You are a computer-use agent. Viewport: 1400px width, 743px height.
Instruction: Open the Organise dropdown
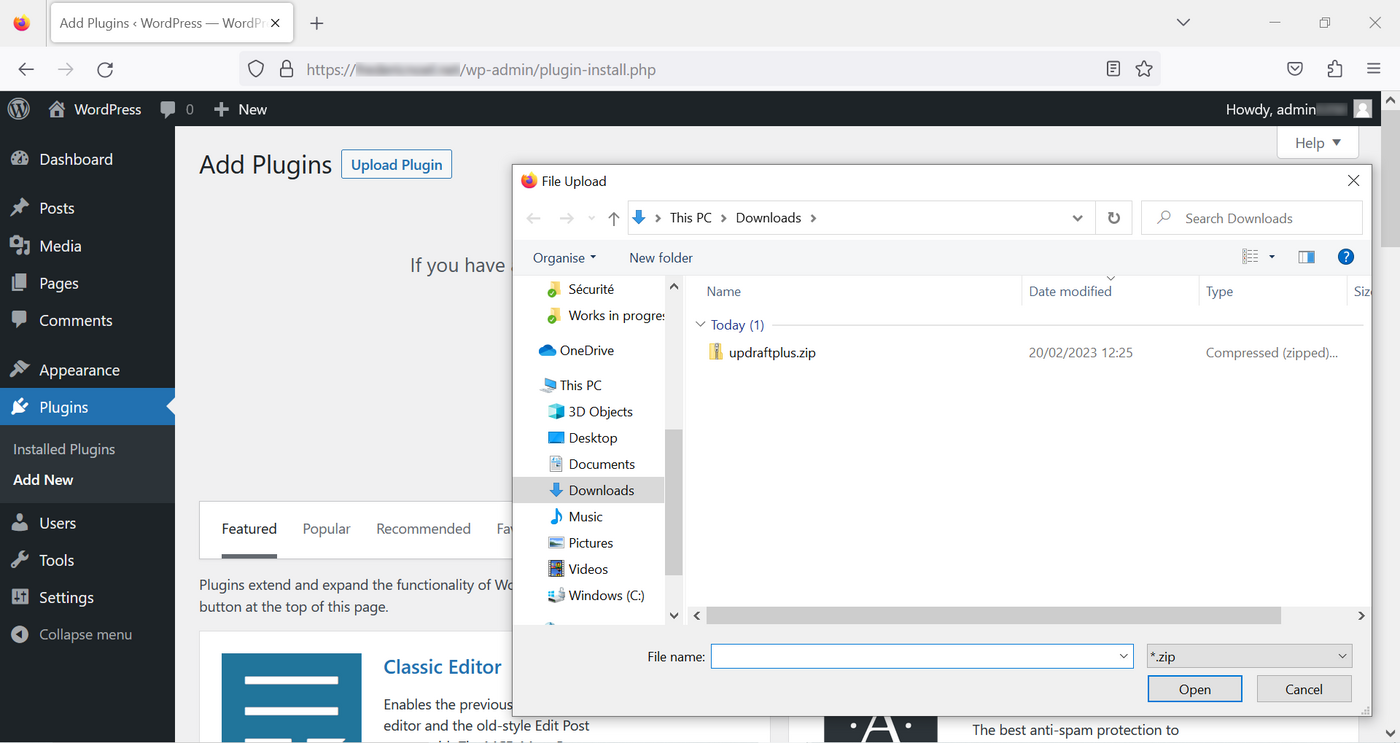563,257
